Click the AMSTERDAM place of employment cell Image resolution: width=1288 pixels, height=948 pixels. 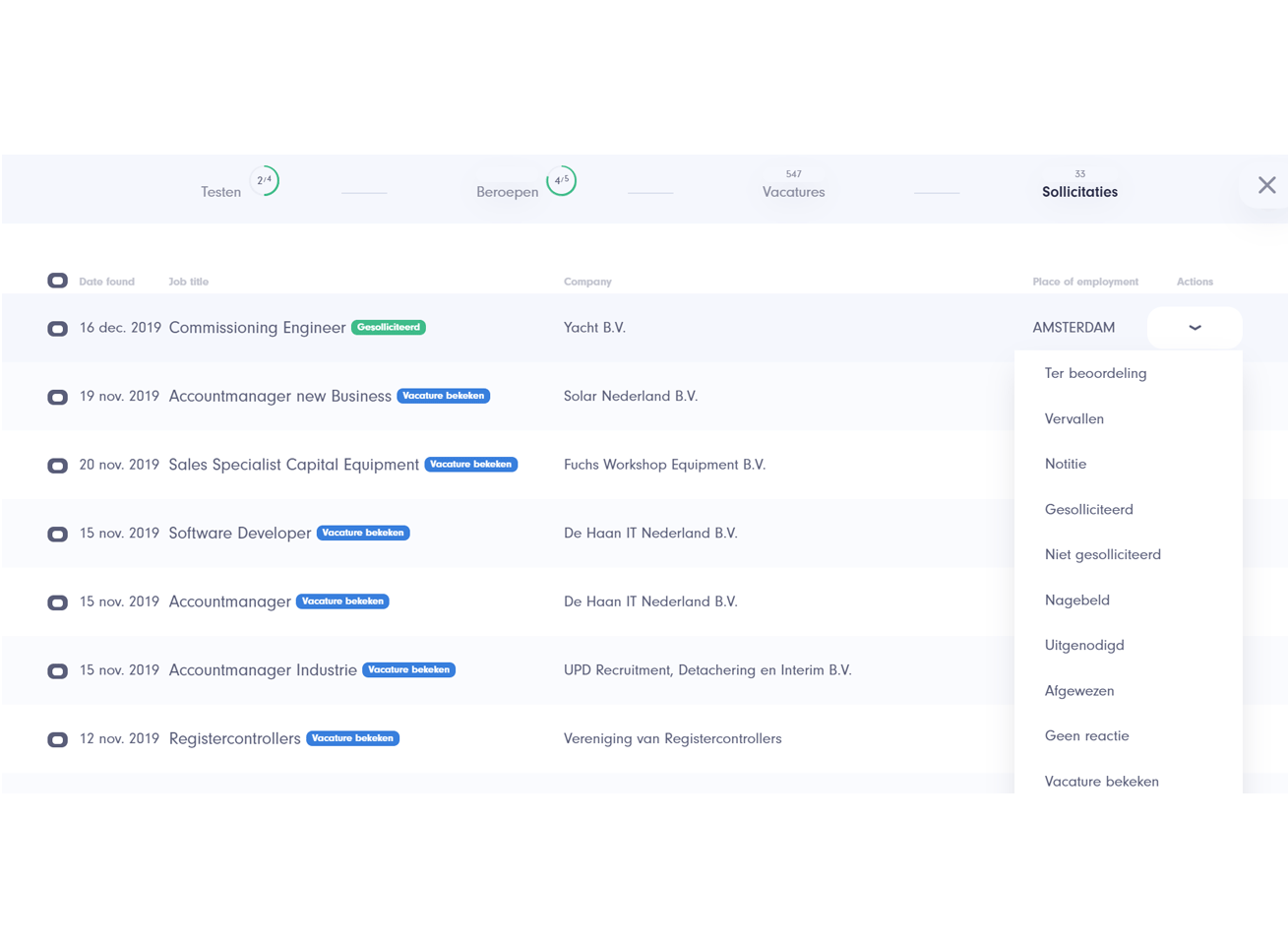tap(1073, 328)
